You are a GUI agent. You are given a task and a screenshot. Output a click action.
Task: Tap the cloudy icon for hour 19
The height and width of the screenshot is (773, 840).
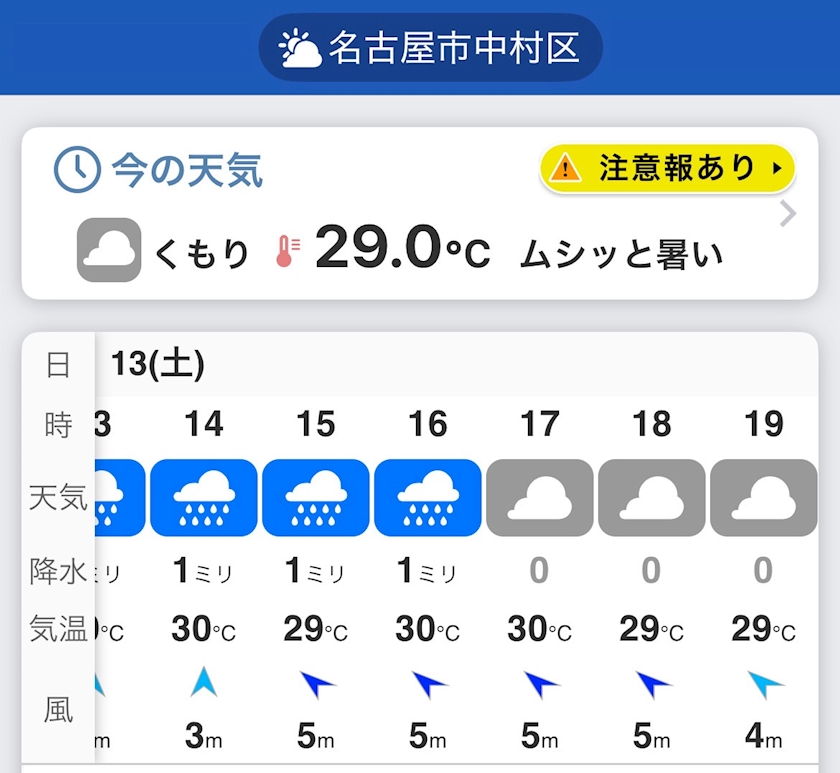(x=764, y=497)
